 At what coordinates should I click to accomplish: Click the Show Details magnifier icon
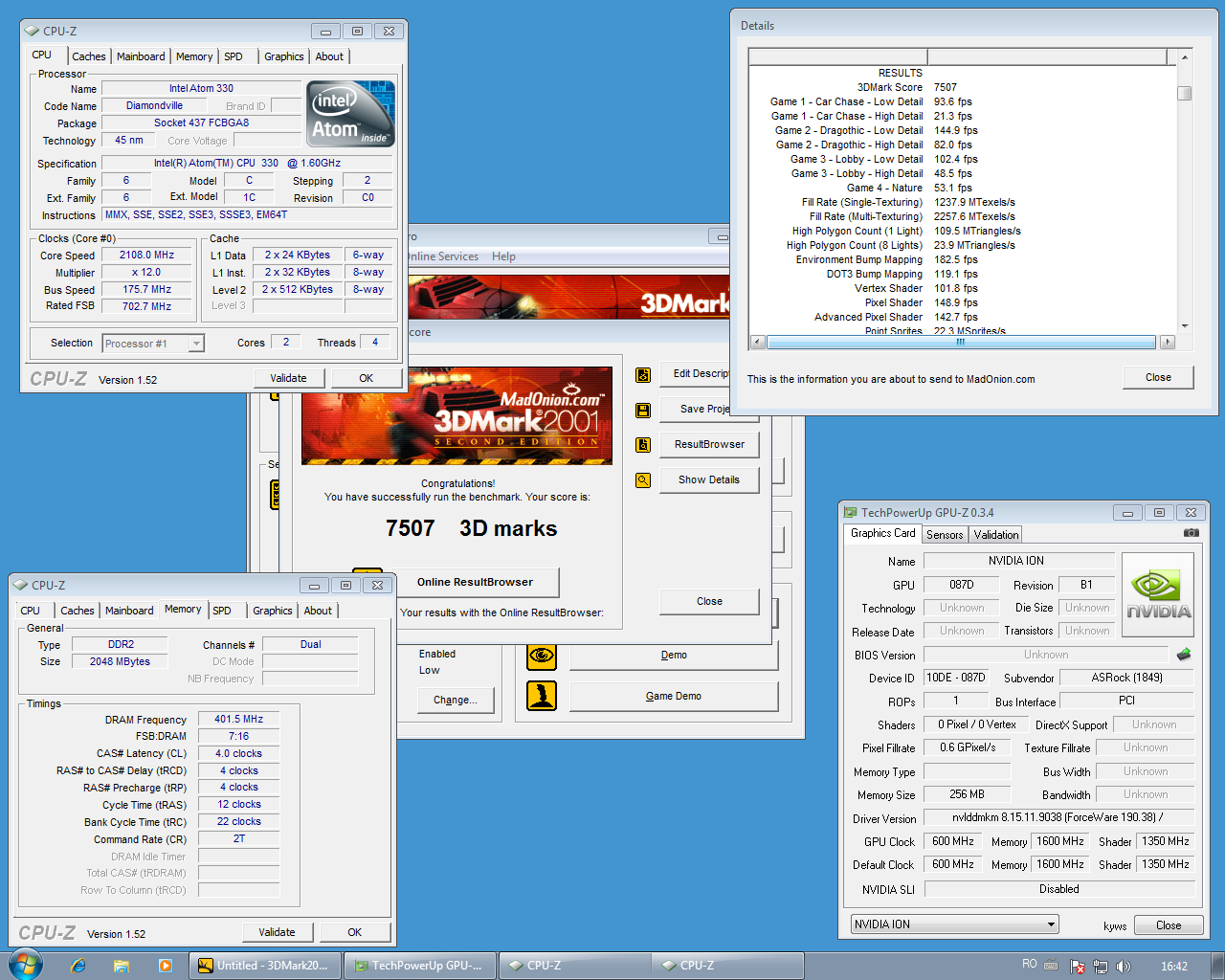(643, 480)
